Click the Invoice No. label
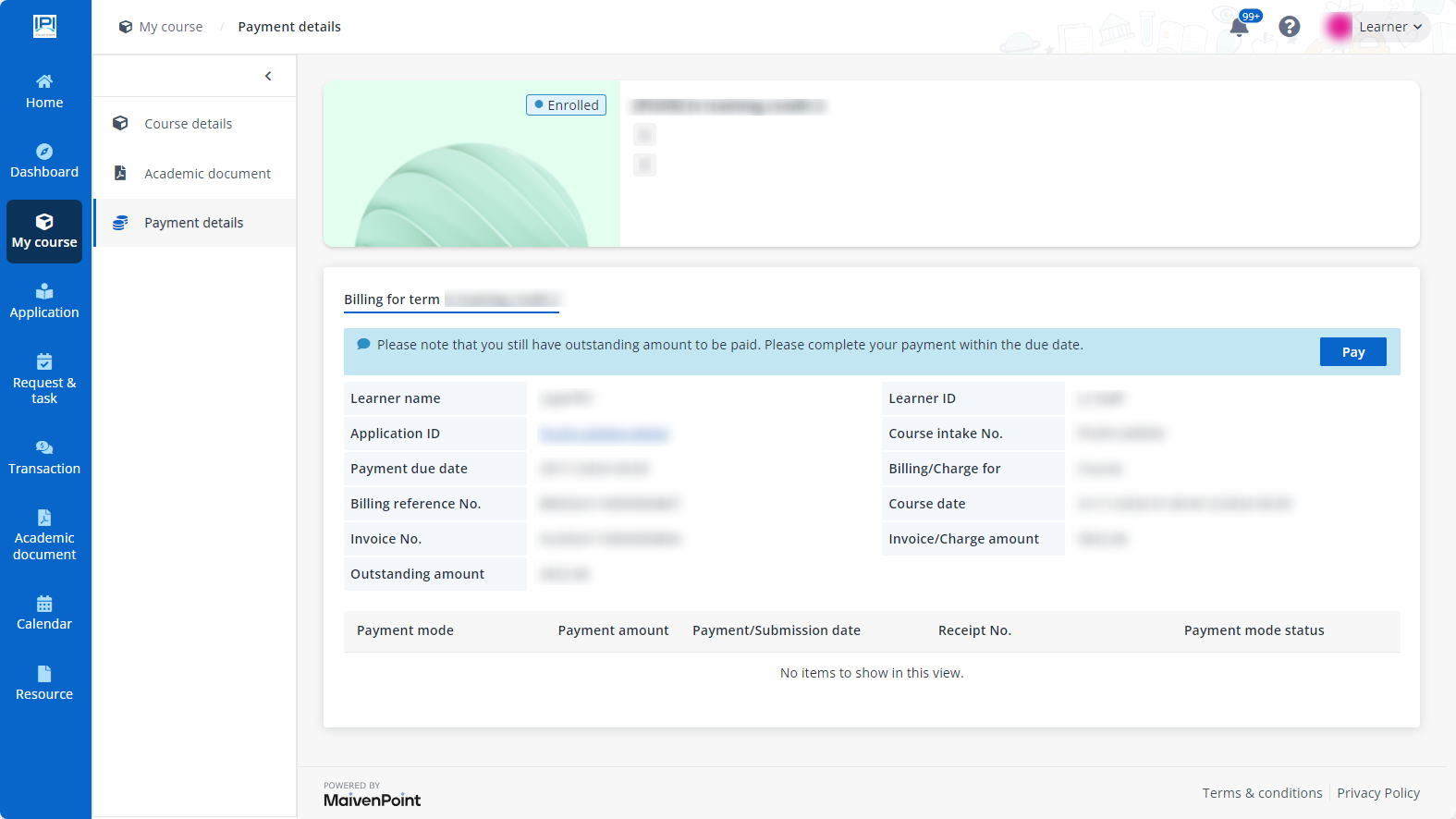Image resolution: width=1456 pixels, height=819 pixels. click(385, 539)
